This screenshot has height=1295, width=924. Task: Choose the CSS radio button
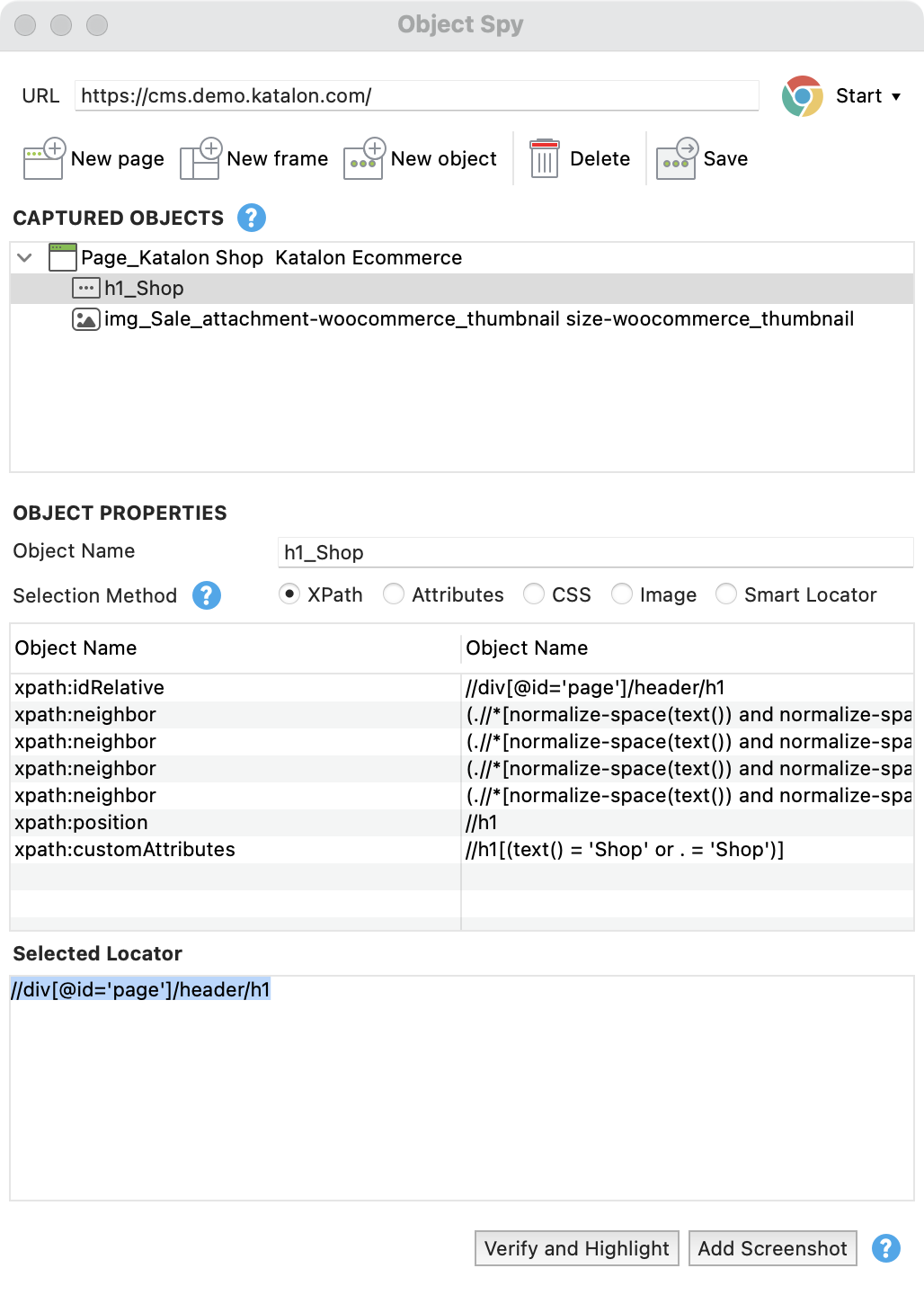click(534, 594)
